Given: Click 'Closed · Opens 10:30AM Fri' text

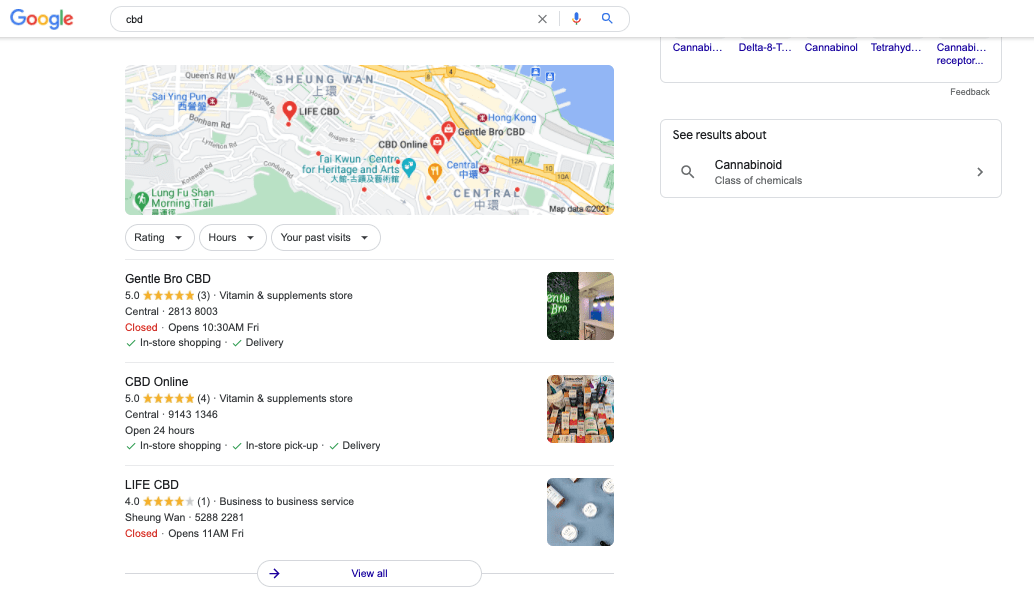Looking at the screenshot, I should [x=192, y=327].
